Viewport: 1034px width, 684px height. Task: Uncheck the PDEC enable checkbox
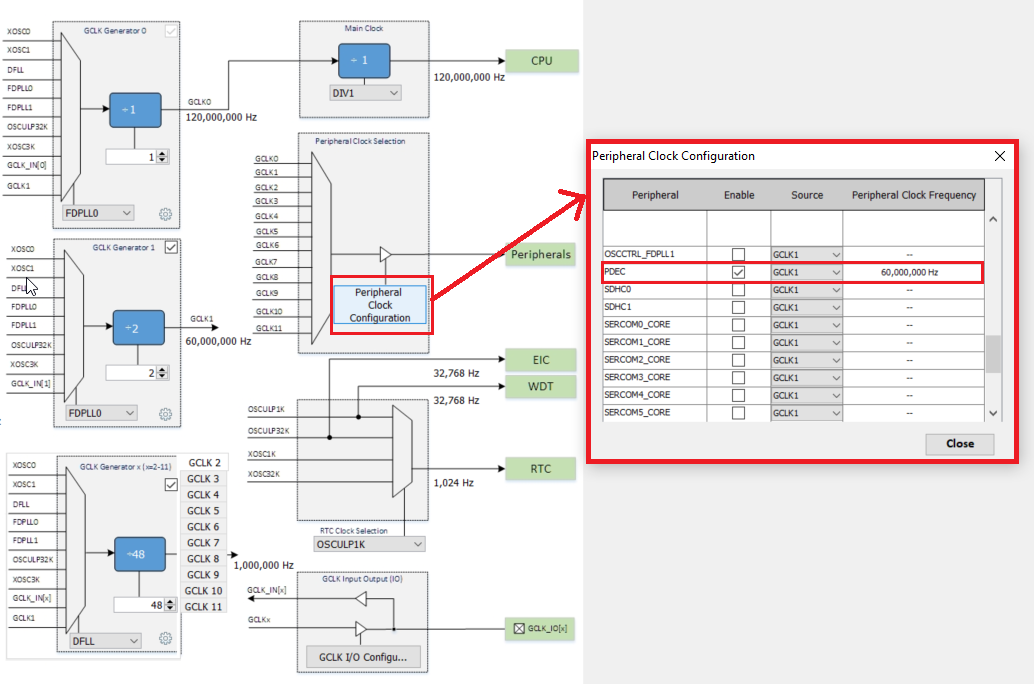coord(738,272)
